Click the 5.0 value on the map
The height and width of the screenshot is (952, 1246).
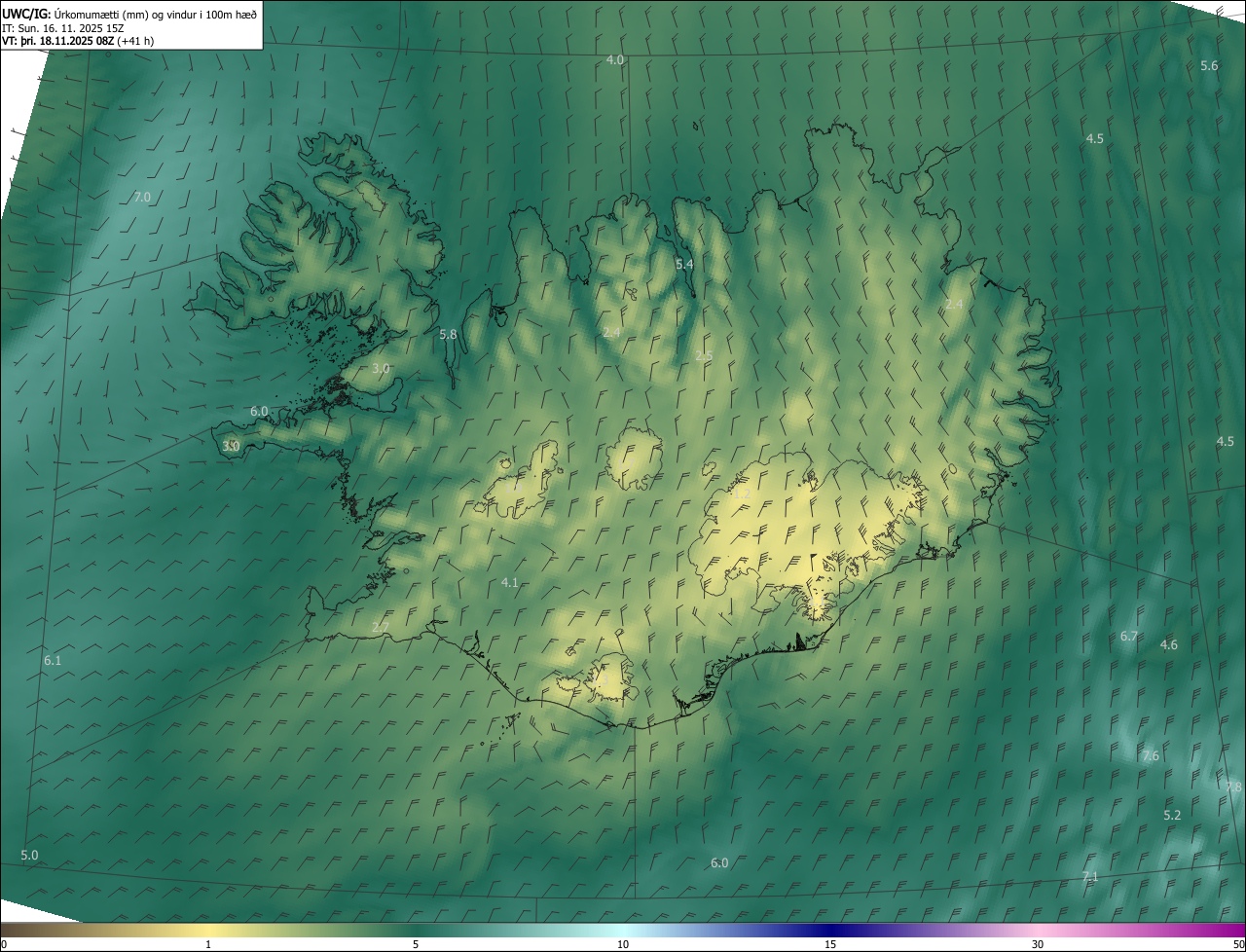click(29, 856)
